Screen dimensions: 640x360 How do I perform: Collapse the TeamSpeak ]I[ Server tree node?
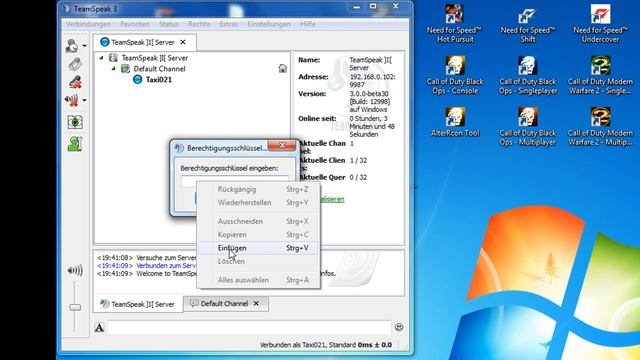point(102,58)
